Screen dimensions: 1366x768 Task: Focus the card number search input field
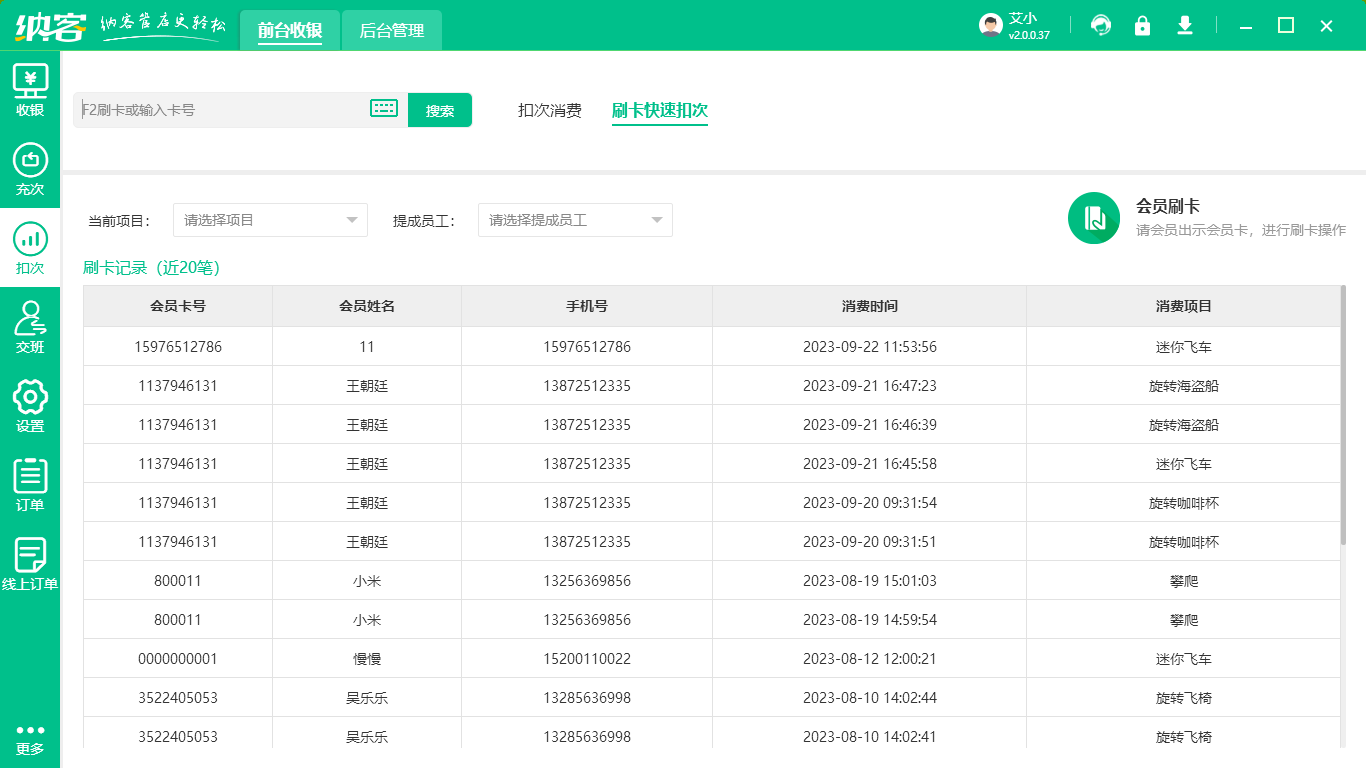click(x=220, y=110)
